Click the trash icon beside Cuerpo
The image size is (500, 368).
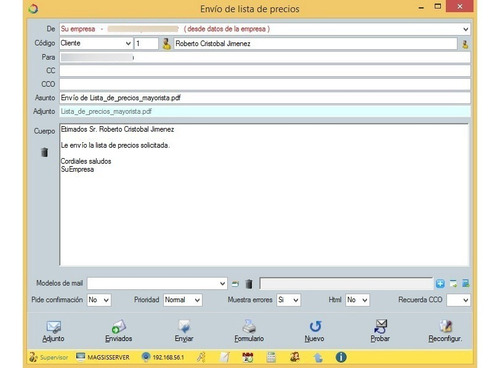click(44, 152)
